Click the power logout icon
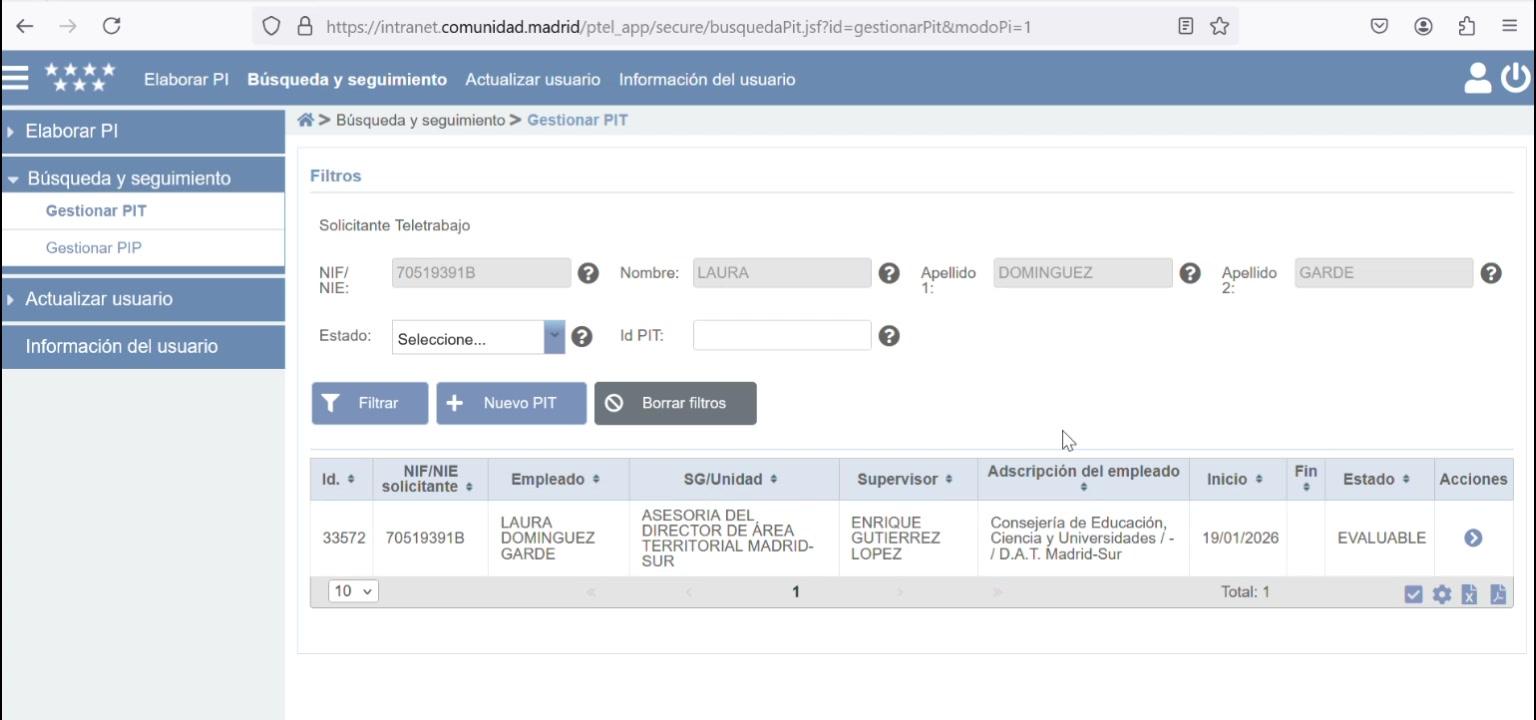Image resolution: width=1536 pixels, height=720 pixels. [x=1516, y=78]
